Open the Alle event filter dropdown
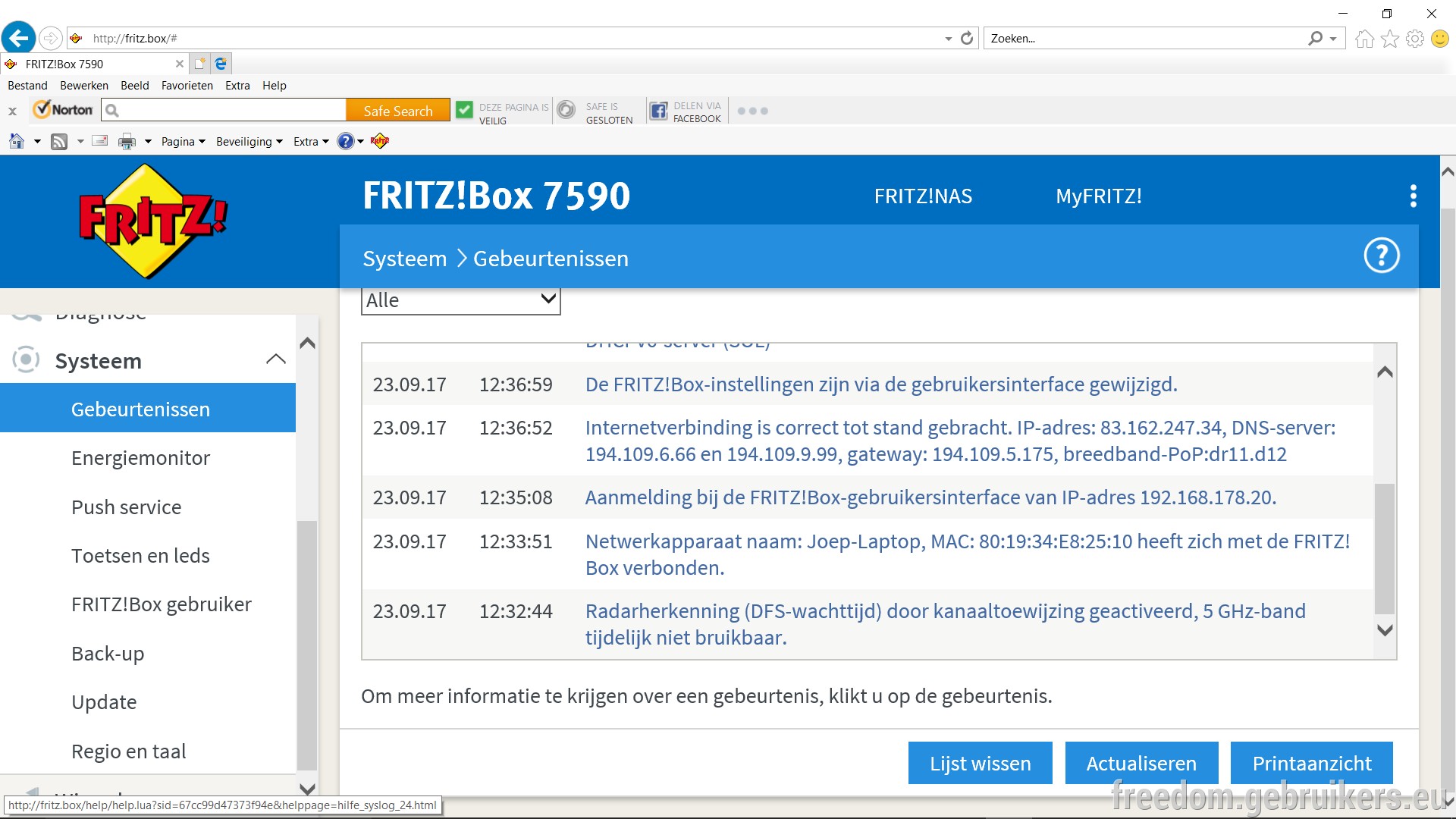 coord(461,300)
